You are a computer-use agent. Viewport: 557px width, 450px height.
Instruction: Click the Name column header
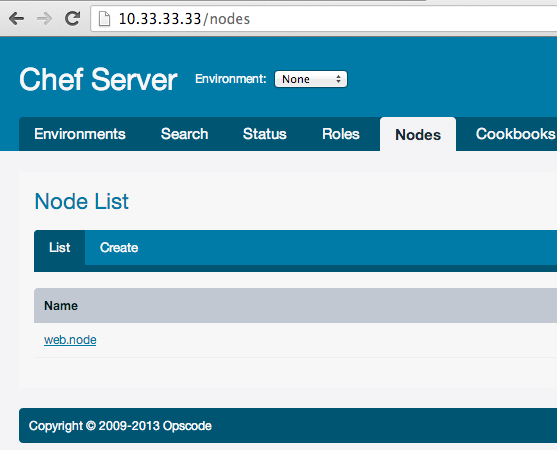61,305
